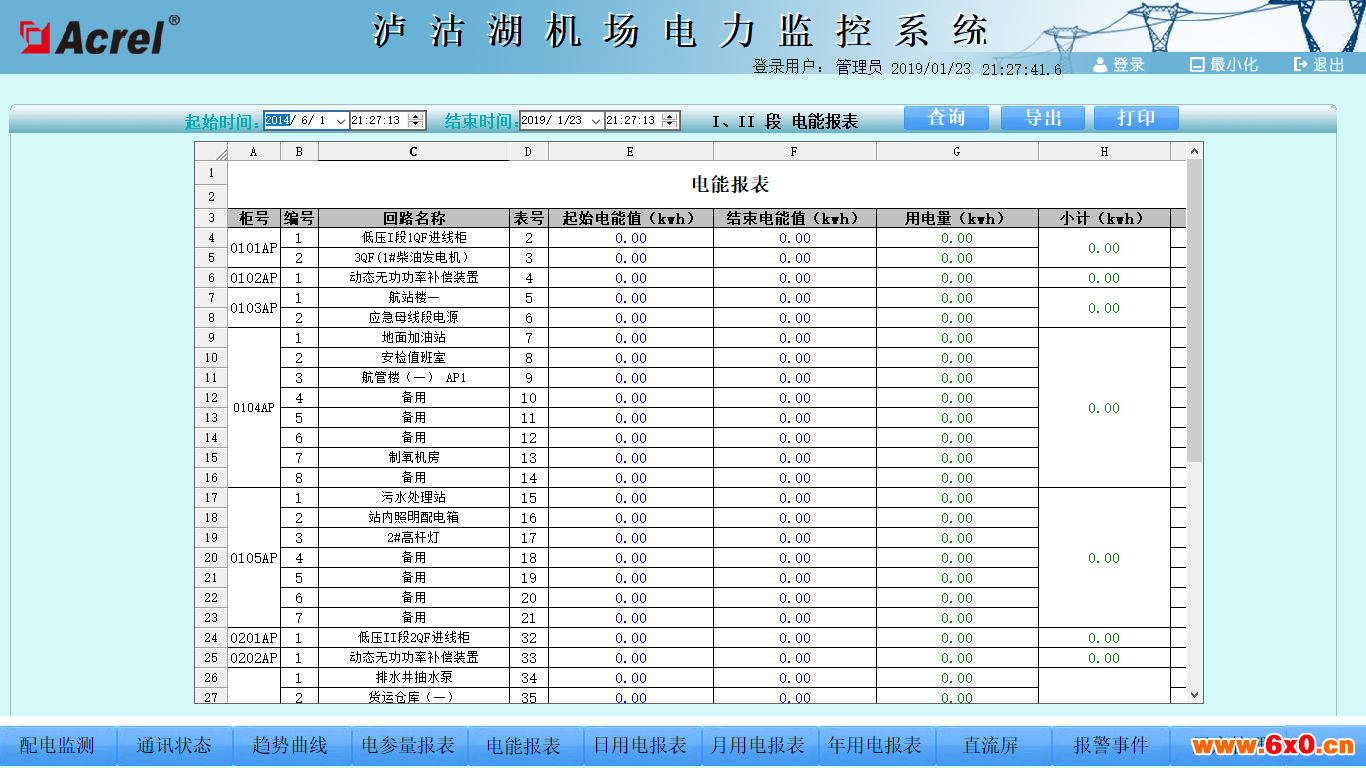This screenshot has width=1366, height=768.
Task: Click the 0104AP cabinet cell
Action: point(254,408)
